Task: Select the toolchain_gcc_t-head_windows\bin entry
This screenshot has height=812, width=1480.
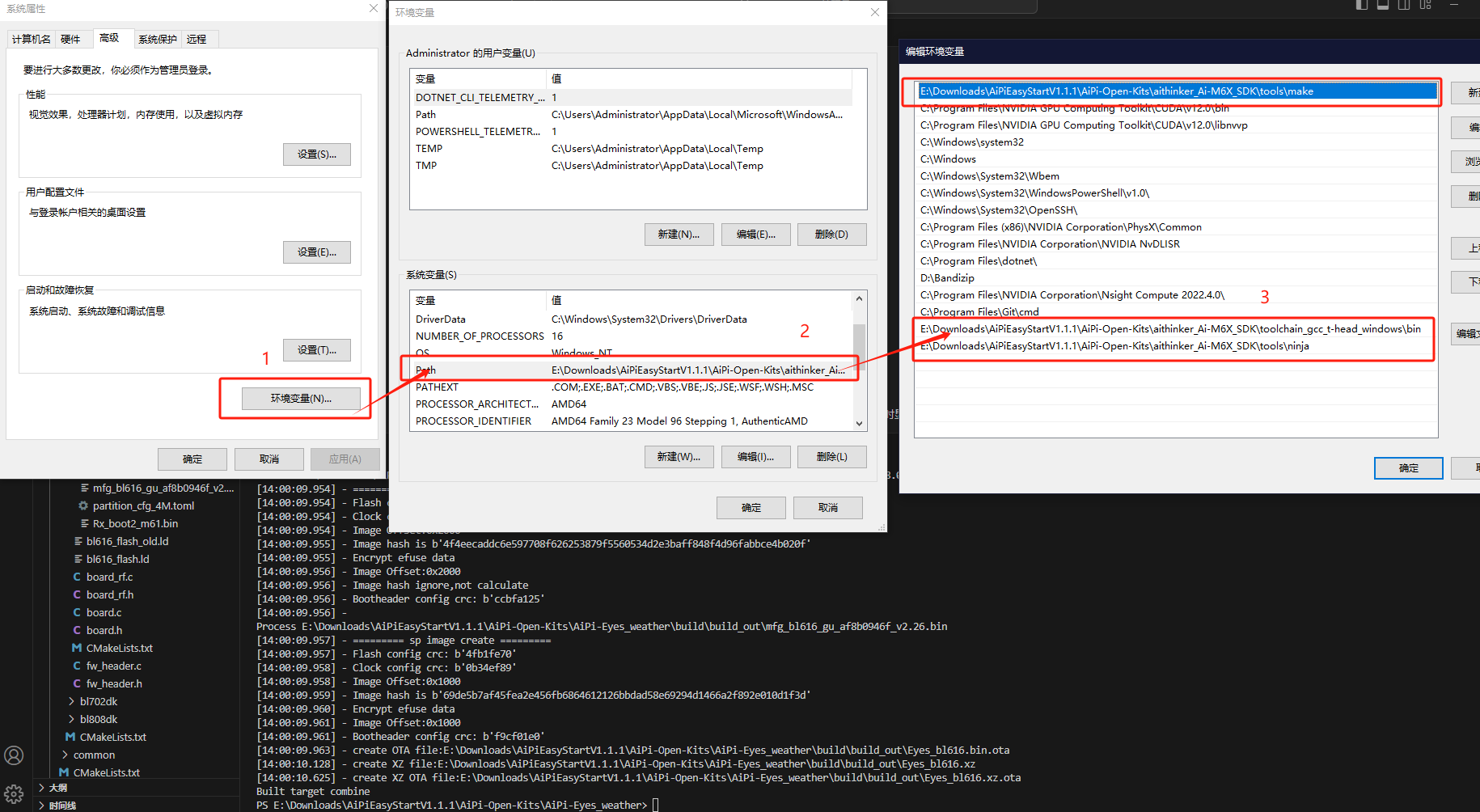Action: click(1177, 329)
